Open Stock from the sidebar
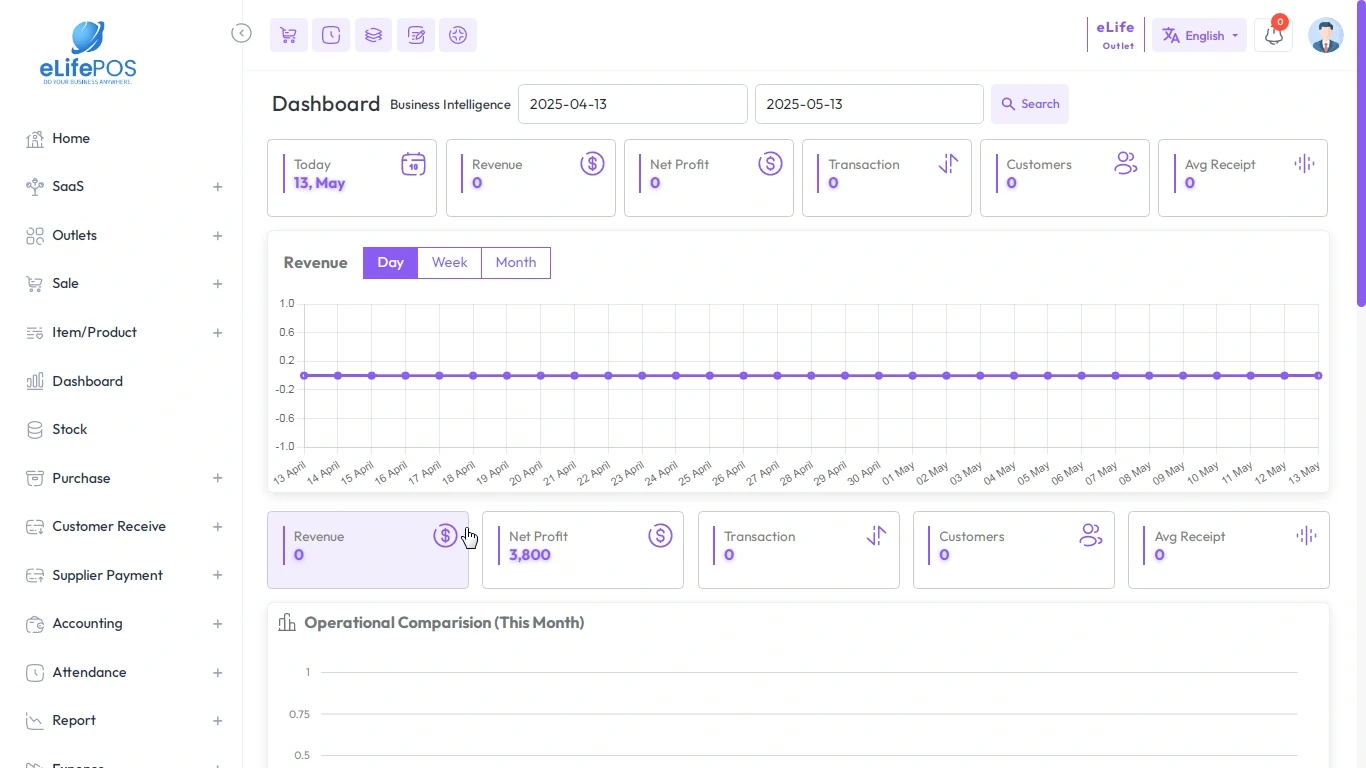 click(x=69, y=429)
